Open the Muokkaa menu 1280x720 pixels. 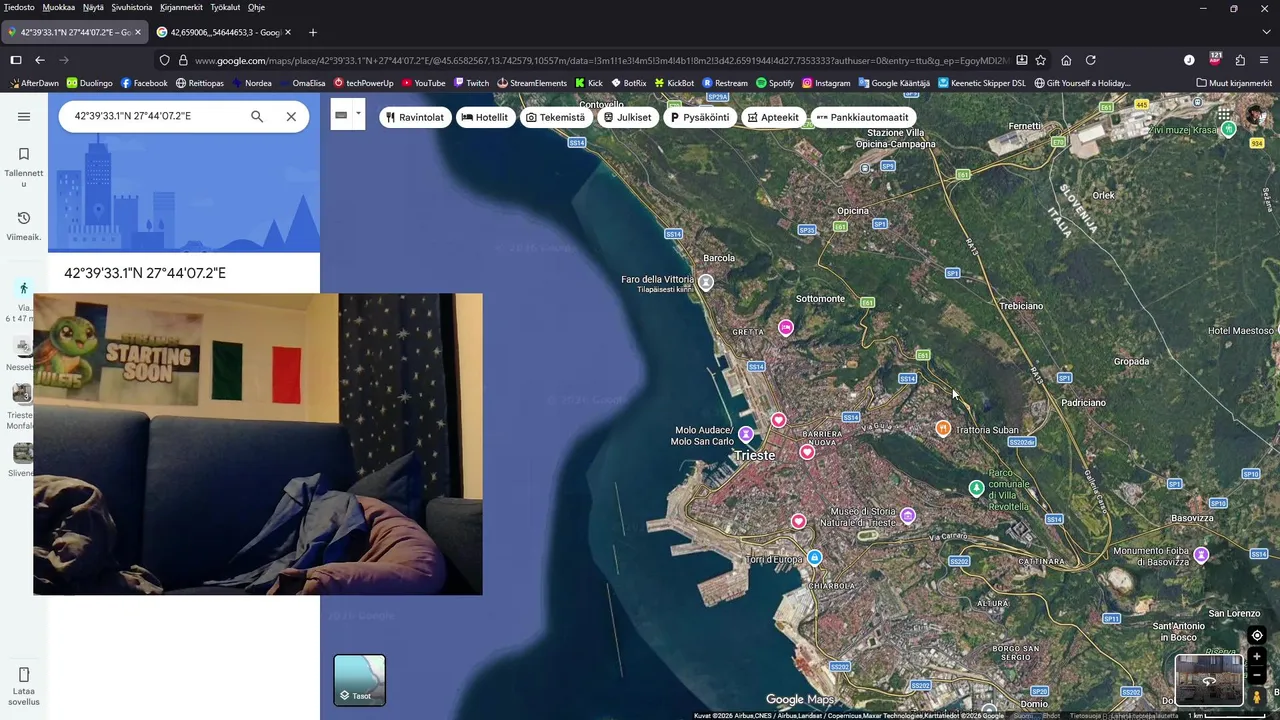[59, 7]
